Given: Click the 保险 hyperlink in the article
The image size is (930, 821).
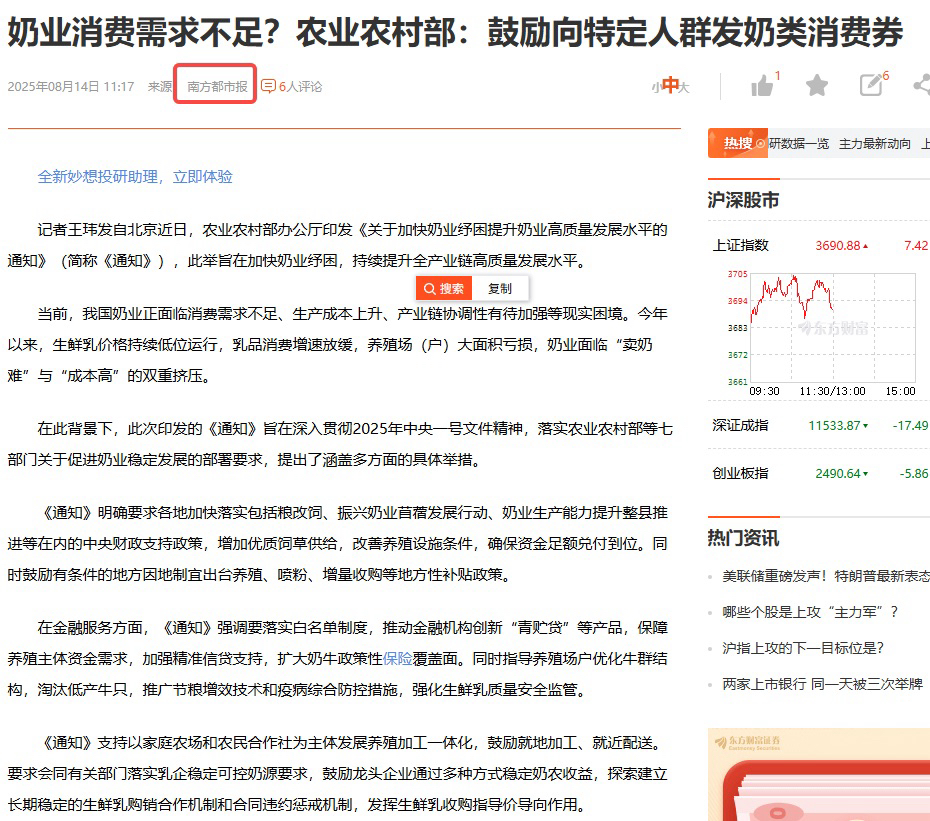Looking at the screenshot, I should (x=397, y=658).
